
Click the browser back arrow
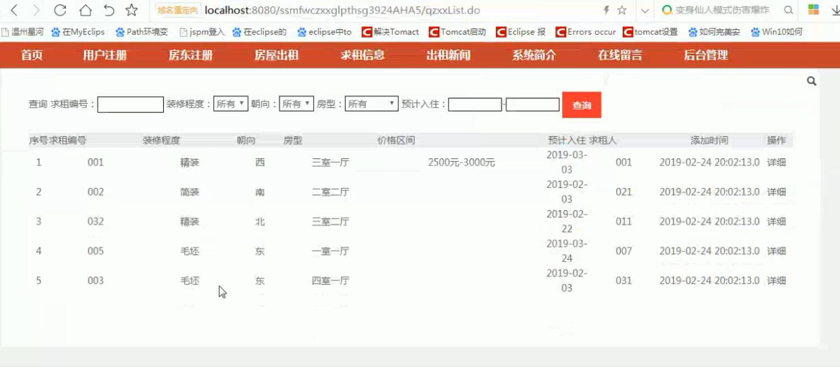14,10
